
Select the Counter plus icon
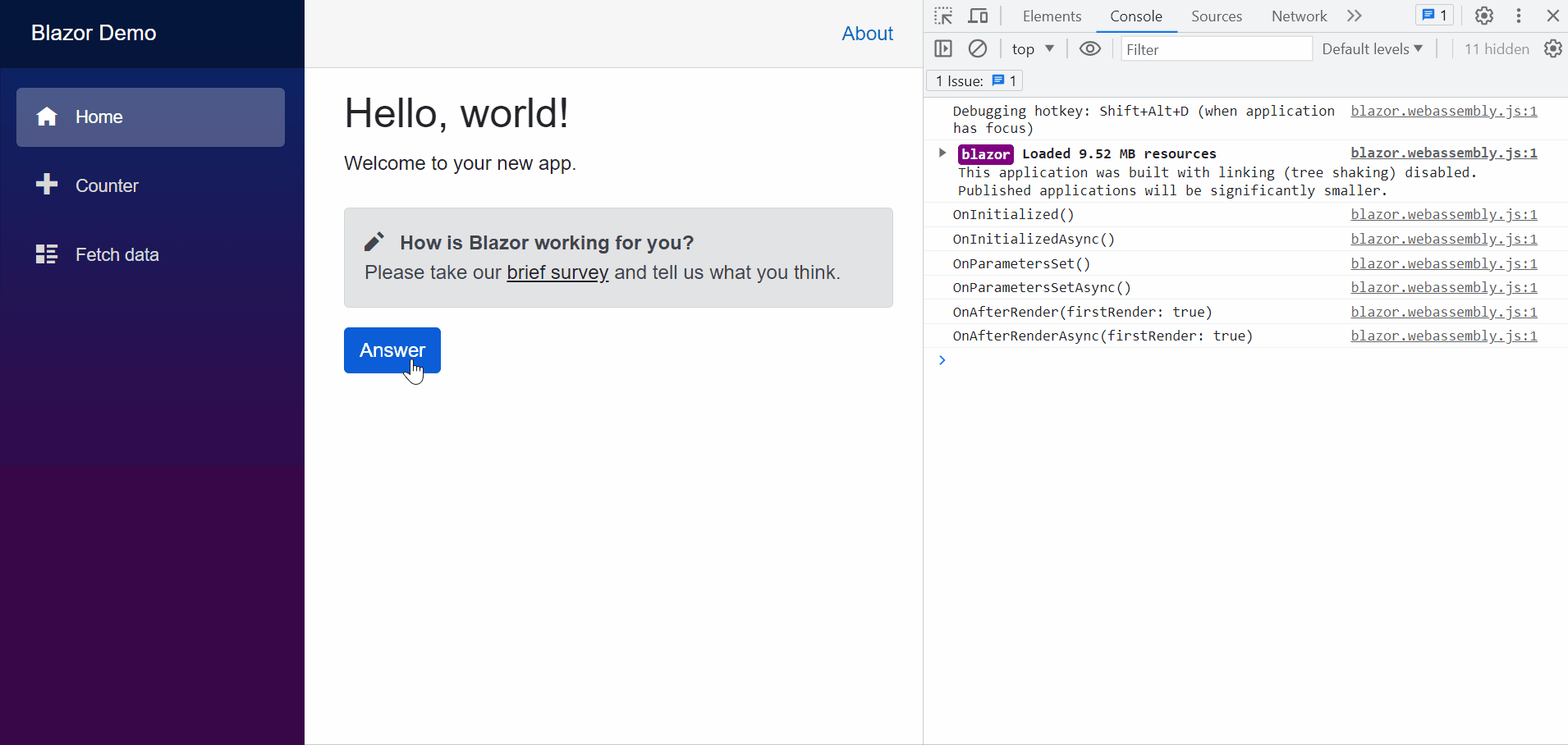pos(48,185)
